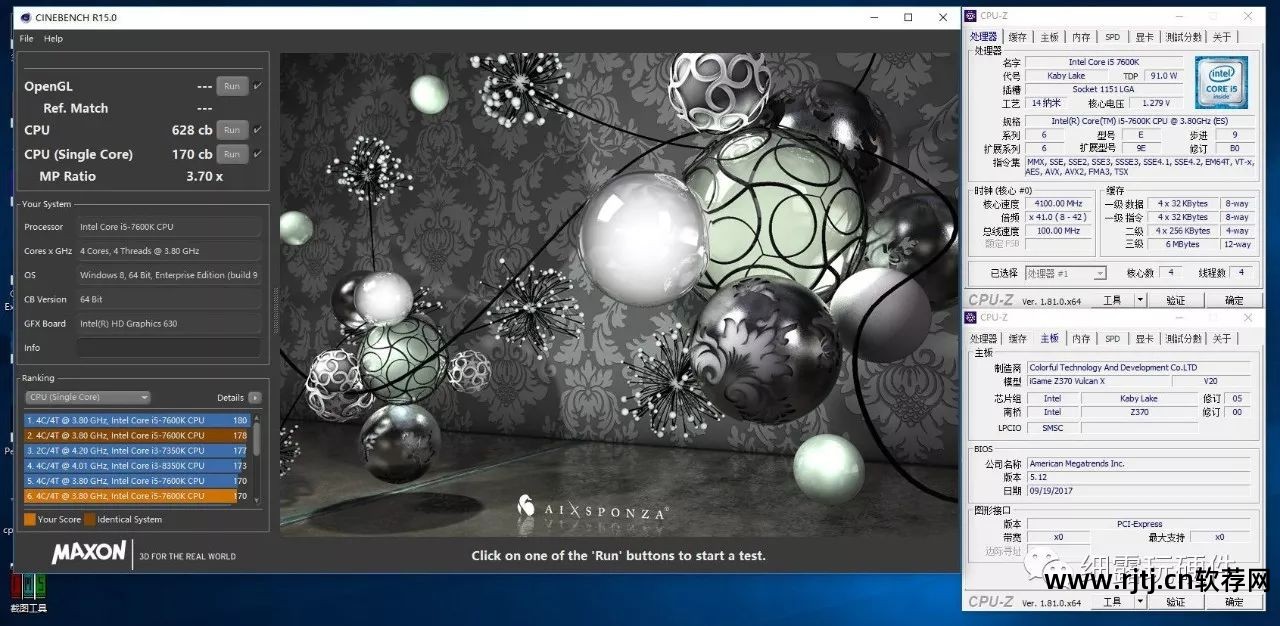Click the GFX Board field HD Graphics 630
Screen dimensions: 1280x626
coord(169,323)
